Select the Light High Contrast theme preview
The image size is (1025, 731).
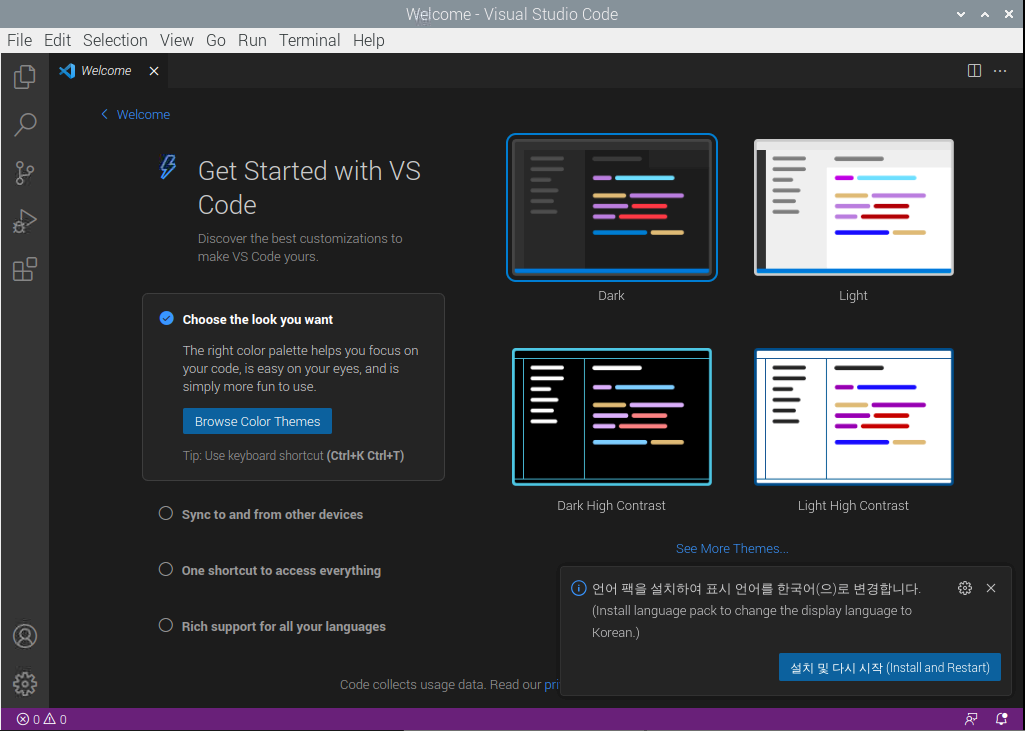pos(854,417)
